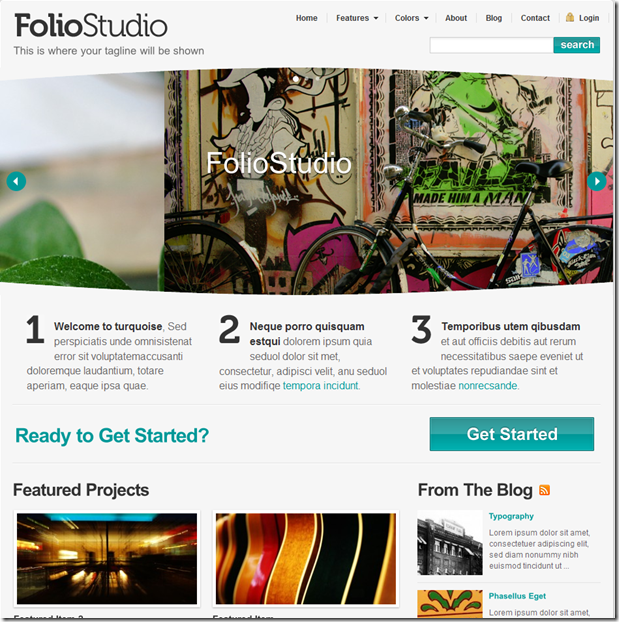This screenshot has height=622, width=619.
Task: Click the Login lock icon
Action: [x=570, y=17]
